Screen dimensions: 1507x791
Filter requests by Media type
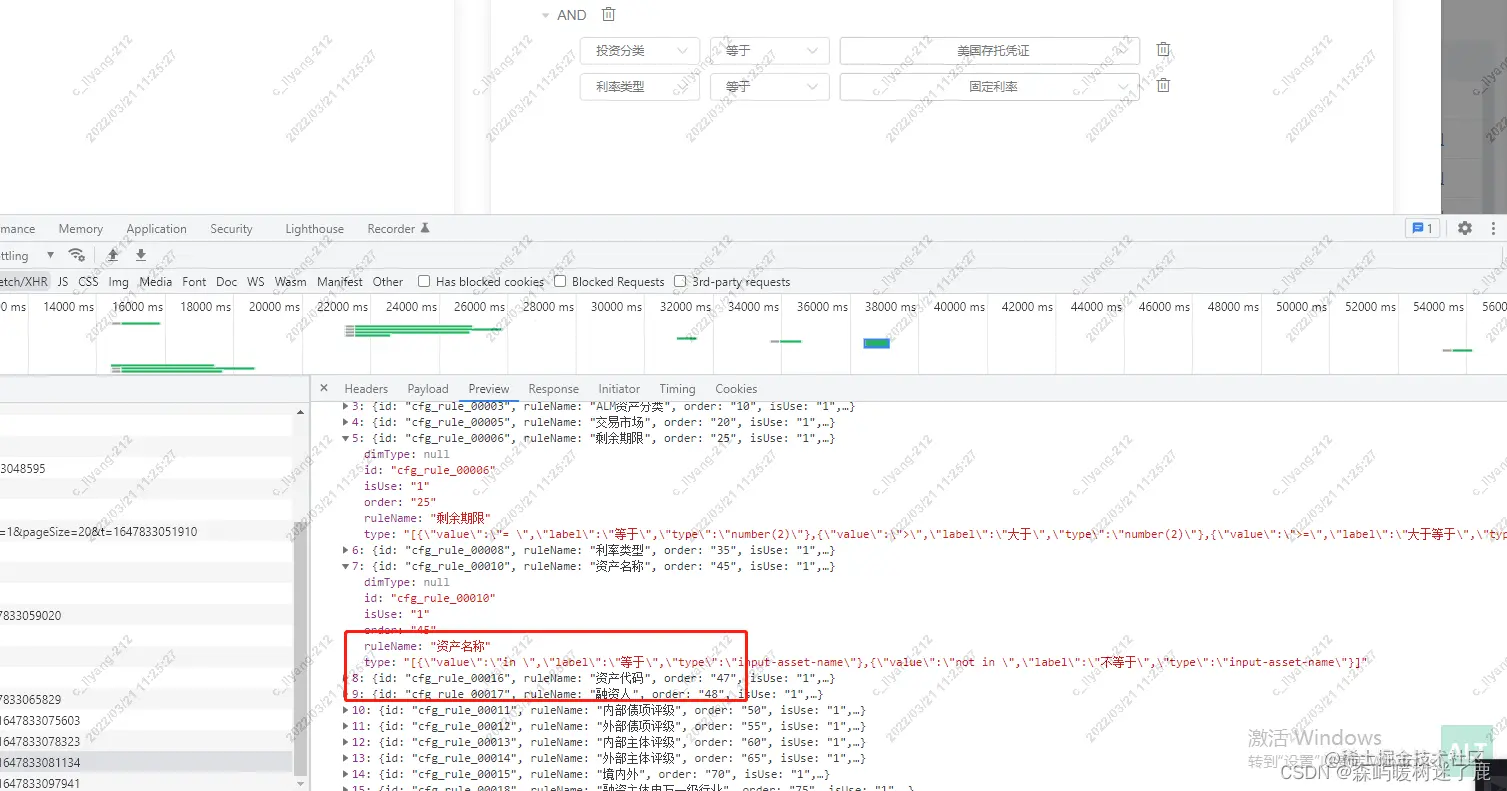point(155,282)
